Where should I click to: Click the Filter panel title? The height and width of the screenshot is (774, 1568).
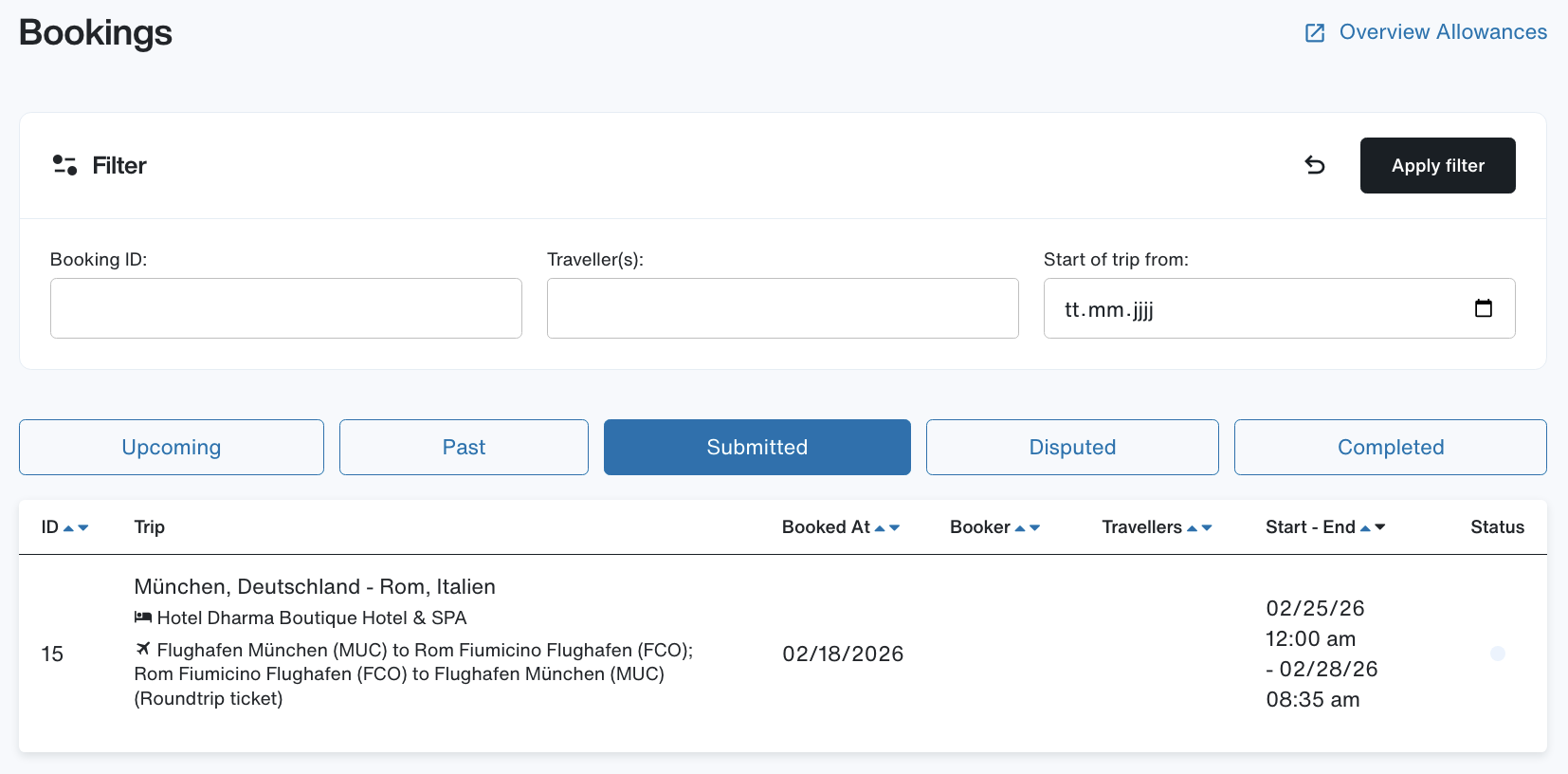(x=119, y=166)
